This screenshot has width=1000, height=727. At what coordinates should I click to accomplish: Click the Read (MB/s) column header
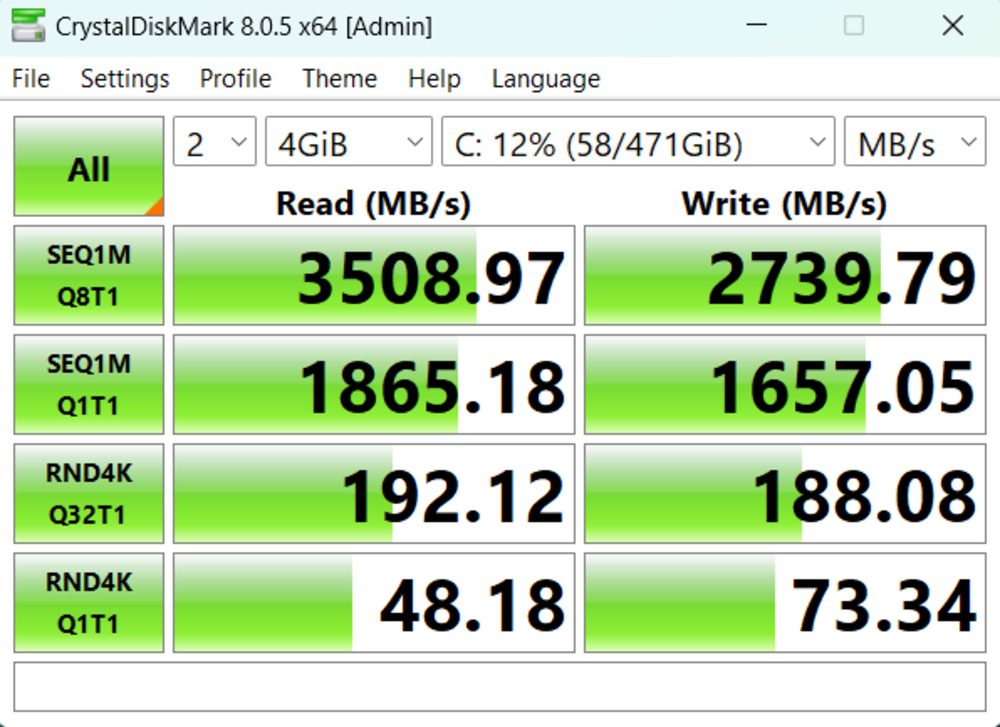[373, 203]
